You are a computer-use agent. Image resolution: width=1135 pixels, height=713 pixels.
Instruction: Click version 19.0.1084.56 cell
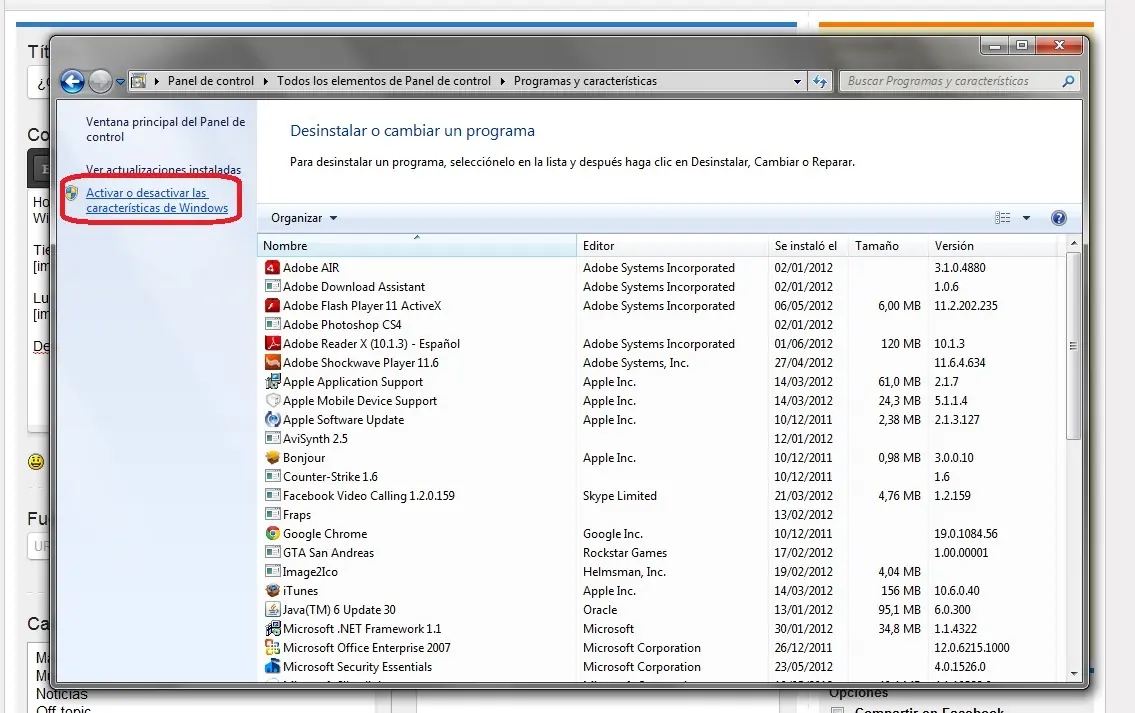tap(966, 533)
